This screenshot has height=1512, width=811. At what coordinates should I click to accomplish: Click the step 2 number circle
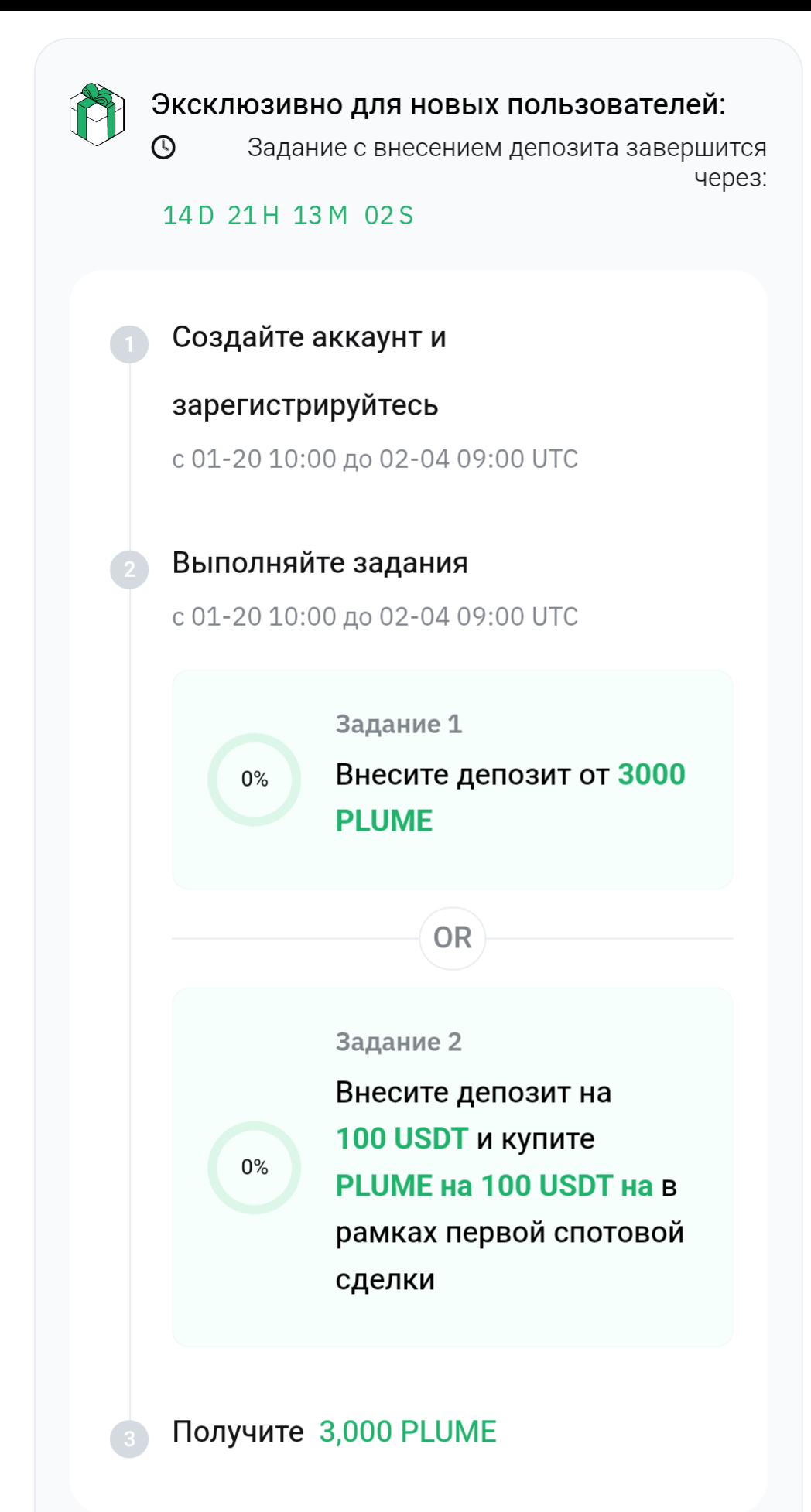pos(129,570)
